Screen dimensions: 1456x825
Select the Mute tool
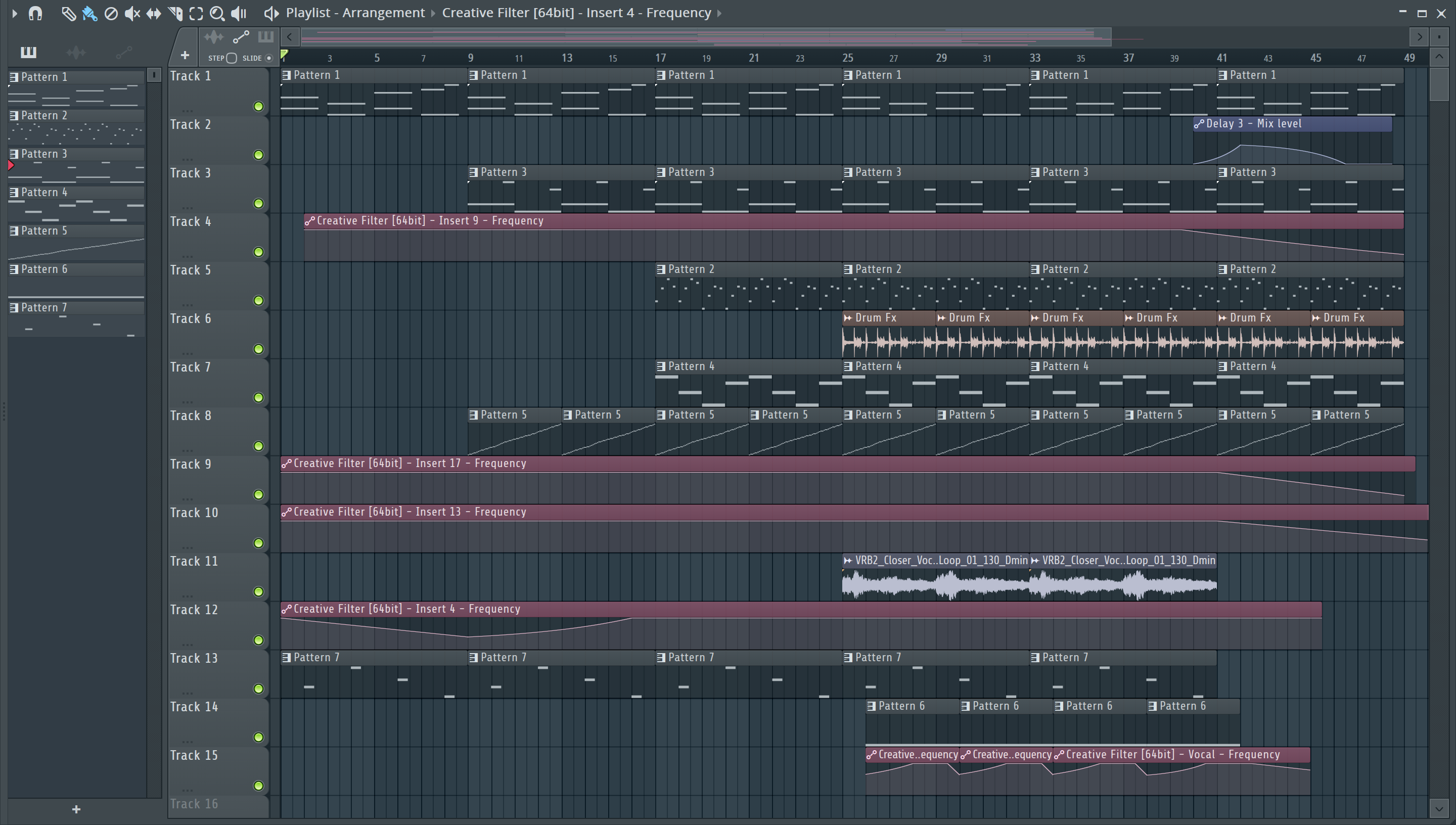click(132, 13)
